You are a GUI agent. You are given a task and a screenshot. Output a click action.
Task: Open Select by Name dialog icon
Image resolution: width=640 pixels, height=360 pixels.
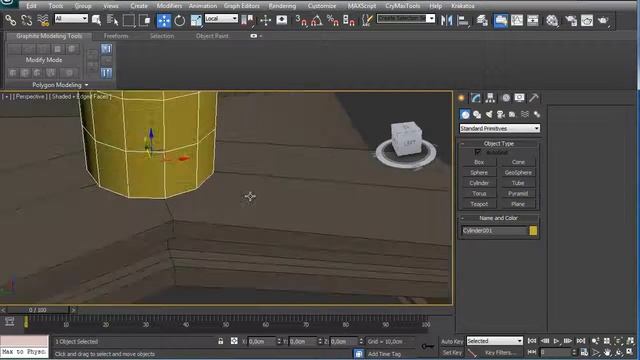112,20
